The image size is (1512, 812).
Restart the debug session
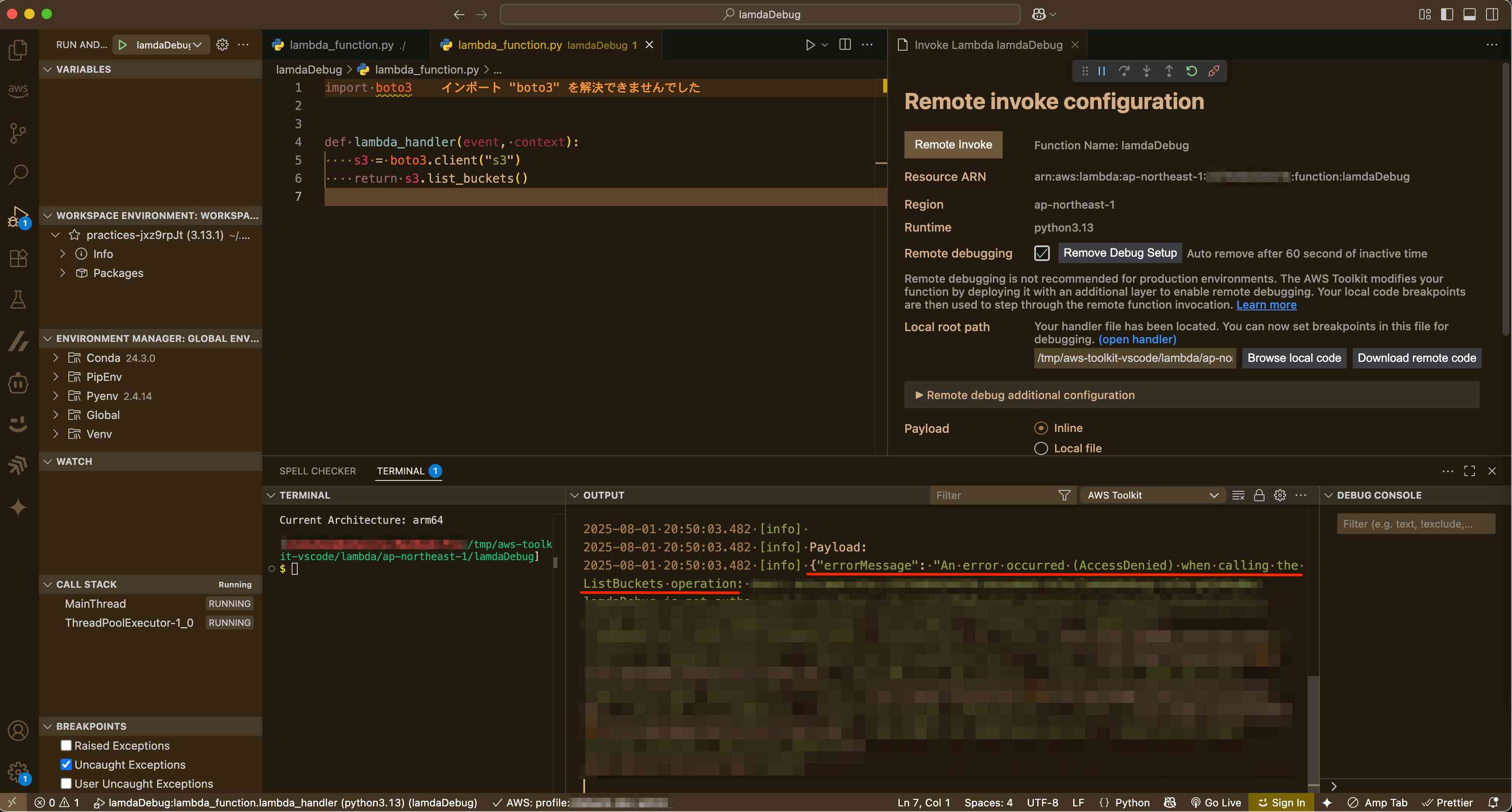pyautogui.click(x=1191, y=71)
